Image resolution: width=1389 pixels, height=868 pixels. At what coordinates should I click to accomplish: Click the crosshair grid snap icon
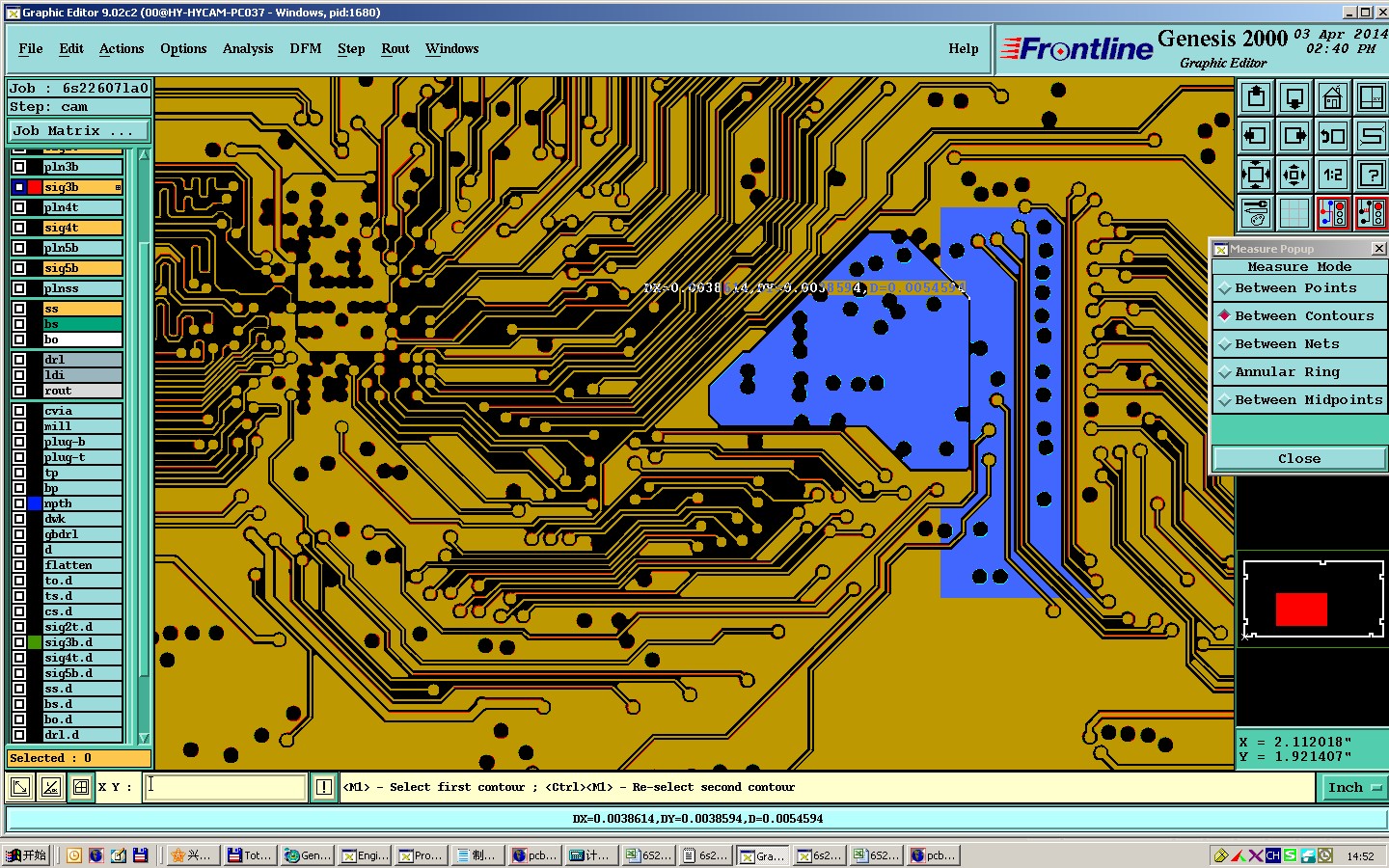[81, 788]
